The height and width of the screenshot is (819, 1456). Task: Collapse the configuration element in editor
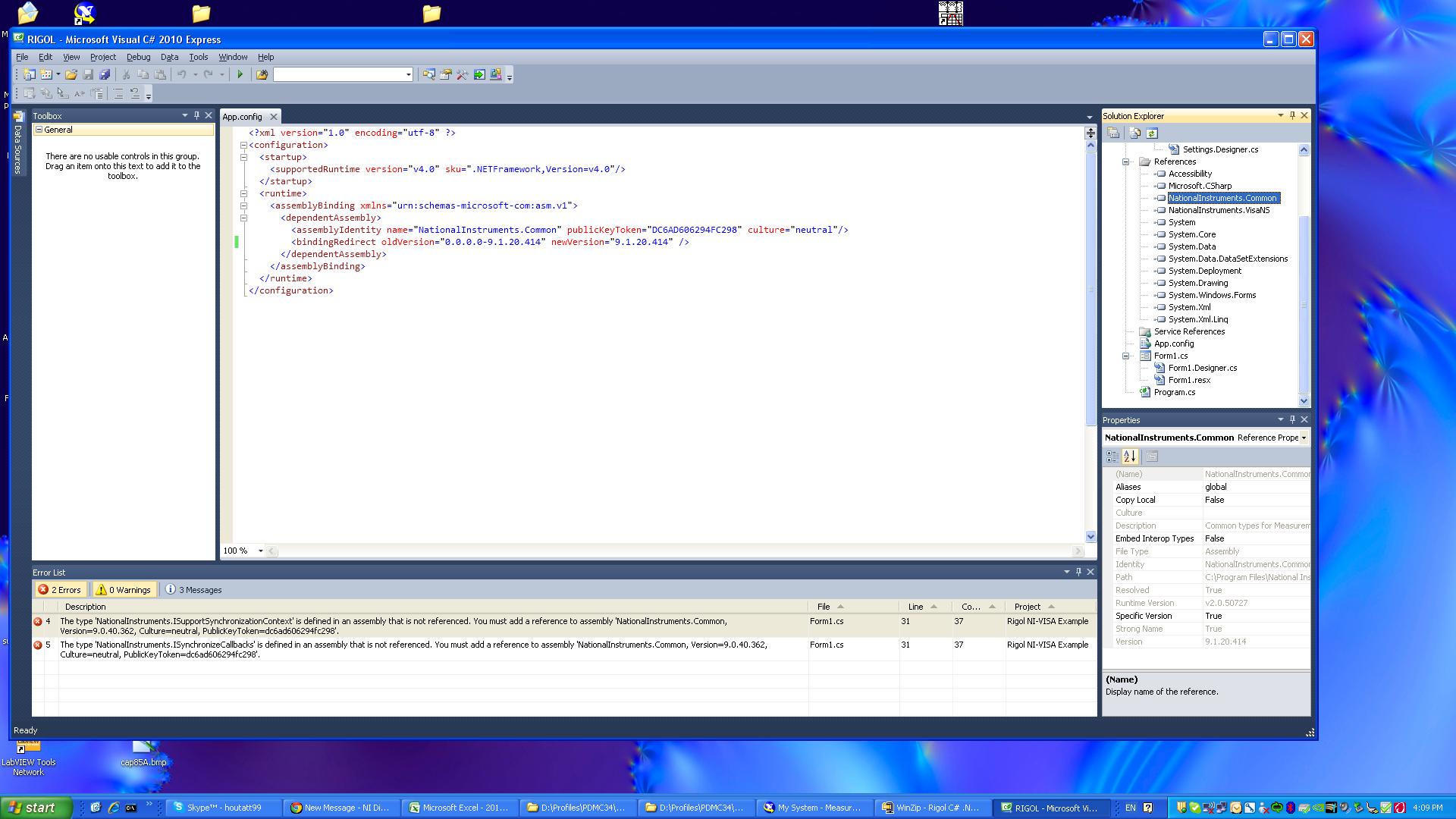[x=243, y=145]
